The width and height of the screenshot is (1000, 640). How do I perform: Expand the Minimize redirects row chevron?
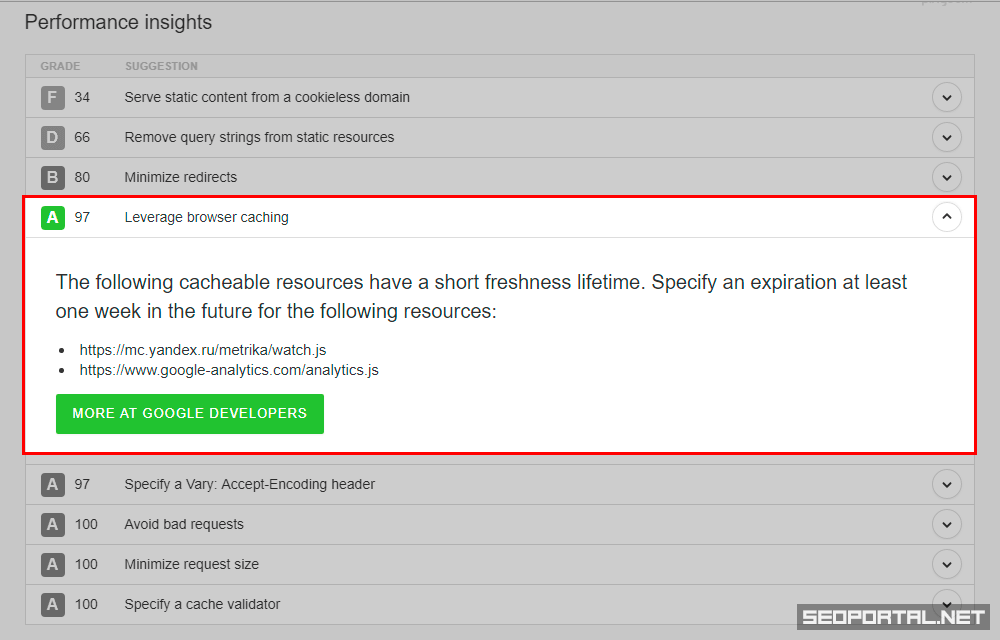click(x=946, y=177)
